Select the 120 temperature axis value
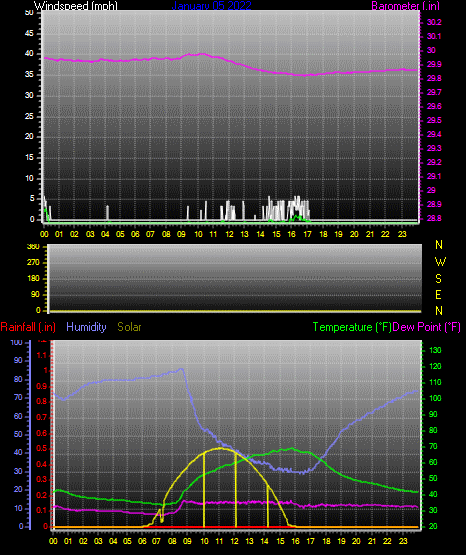 435,366
